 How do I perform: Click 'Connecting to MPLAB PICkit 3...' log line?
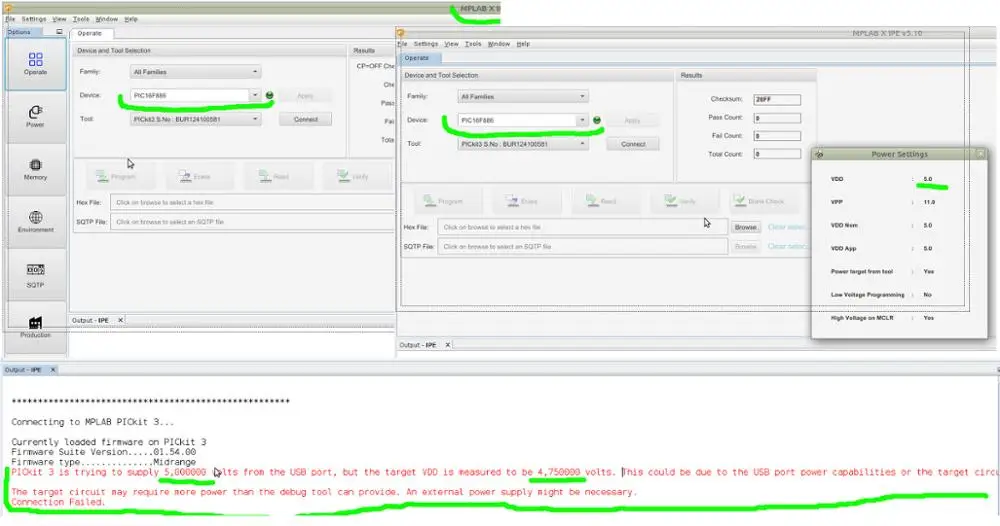92,422
